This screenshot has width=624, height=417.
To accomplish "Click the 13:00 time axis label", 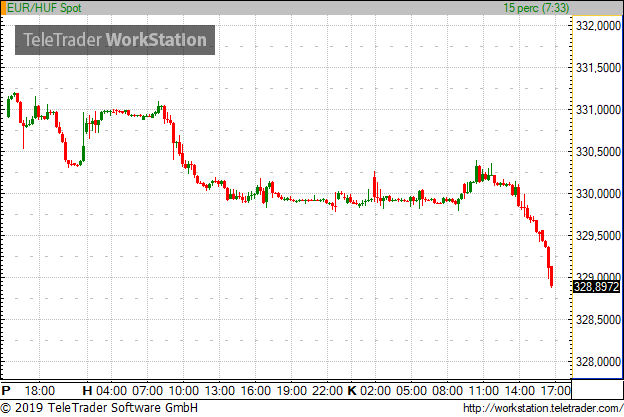I will pyautogui.click(x=220, y=391).
